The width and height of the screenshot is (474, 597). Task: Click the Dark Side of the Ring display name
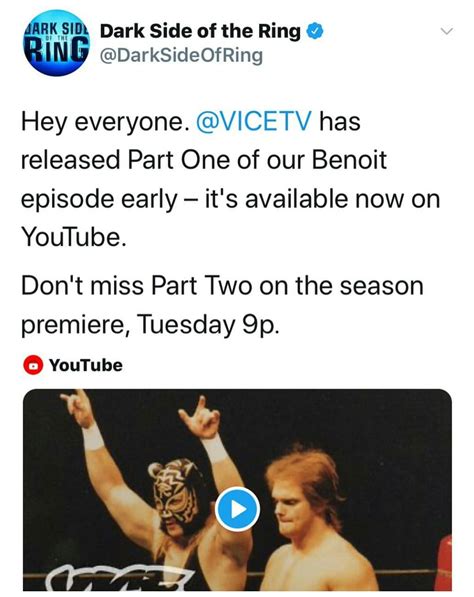click(x=200, y=31)
